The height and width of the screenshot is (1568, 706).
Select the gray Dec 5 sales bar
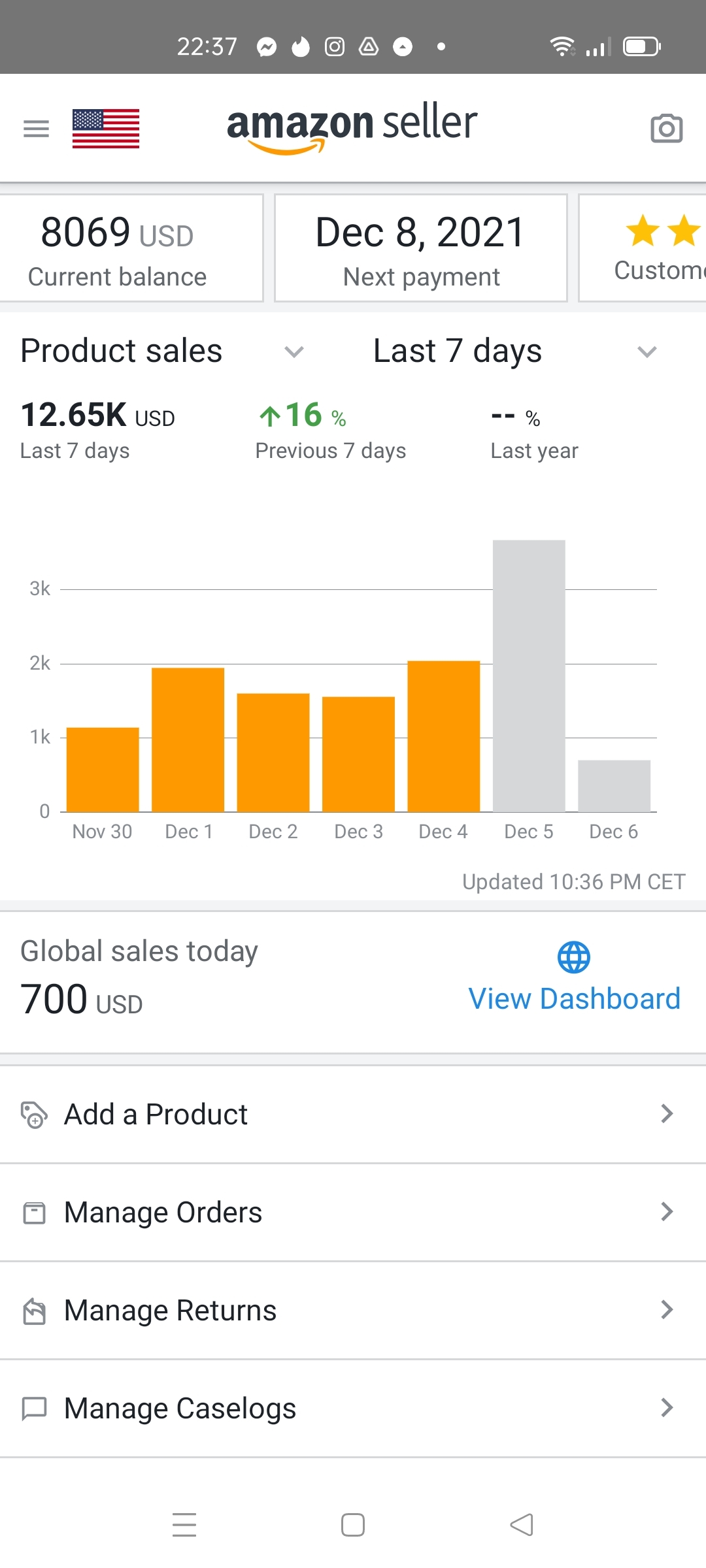529,676
